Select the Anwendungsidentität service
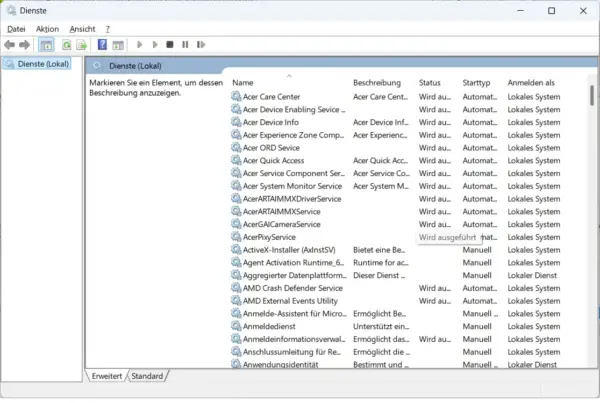 [x=396, y=364]
